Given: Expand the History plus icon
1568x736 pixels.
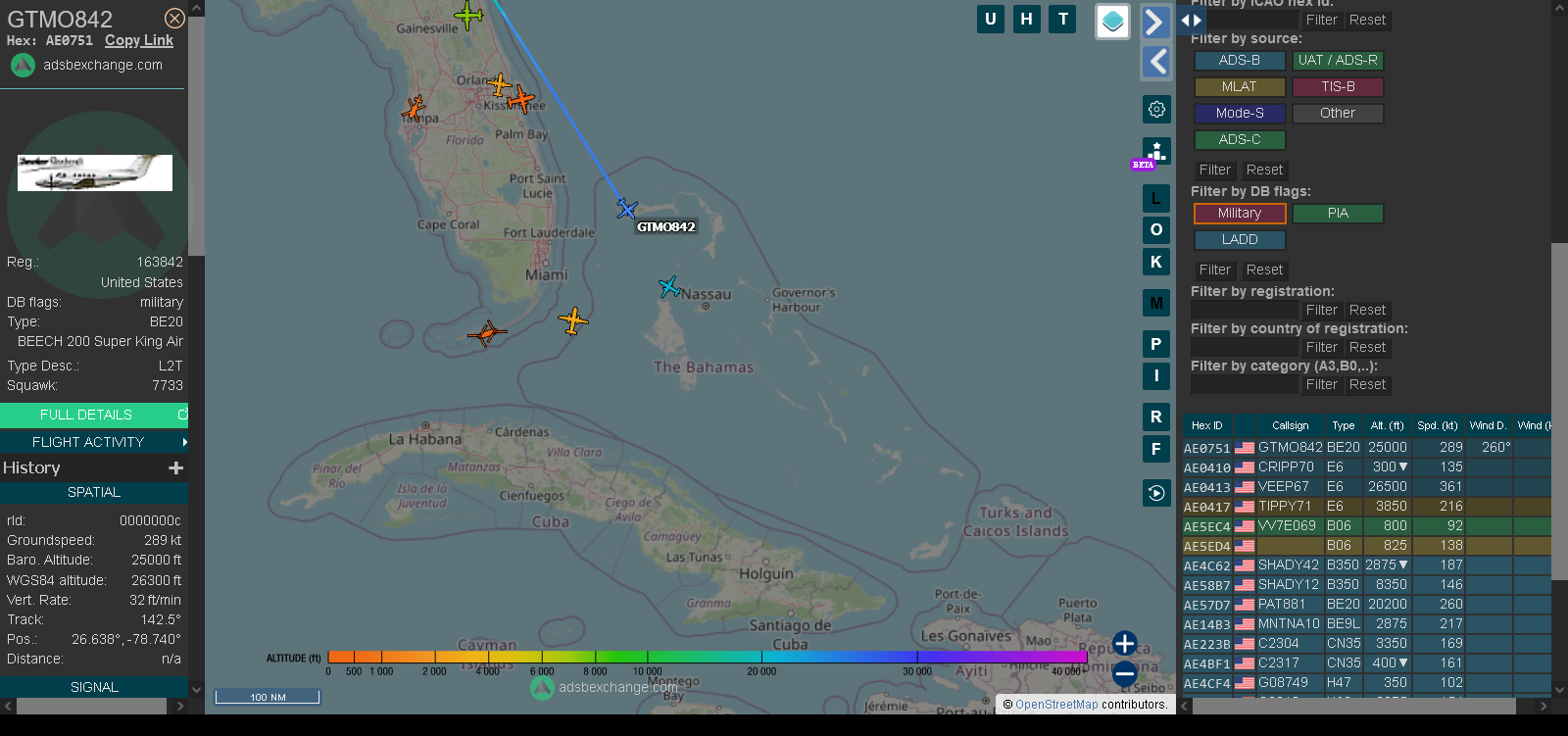Looking at the screenshot, I should pyautogui.click(x=176, y=468).
